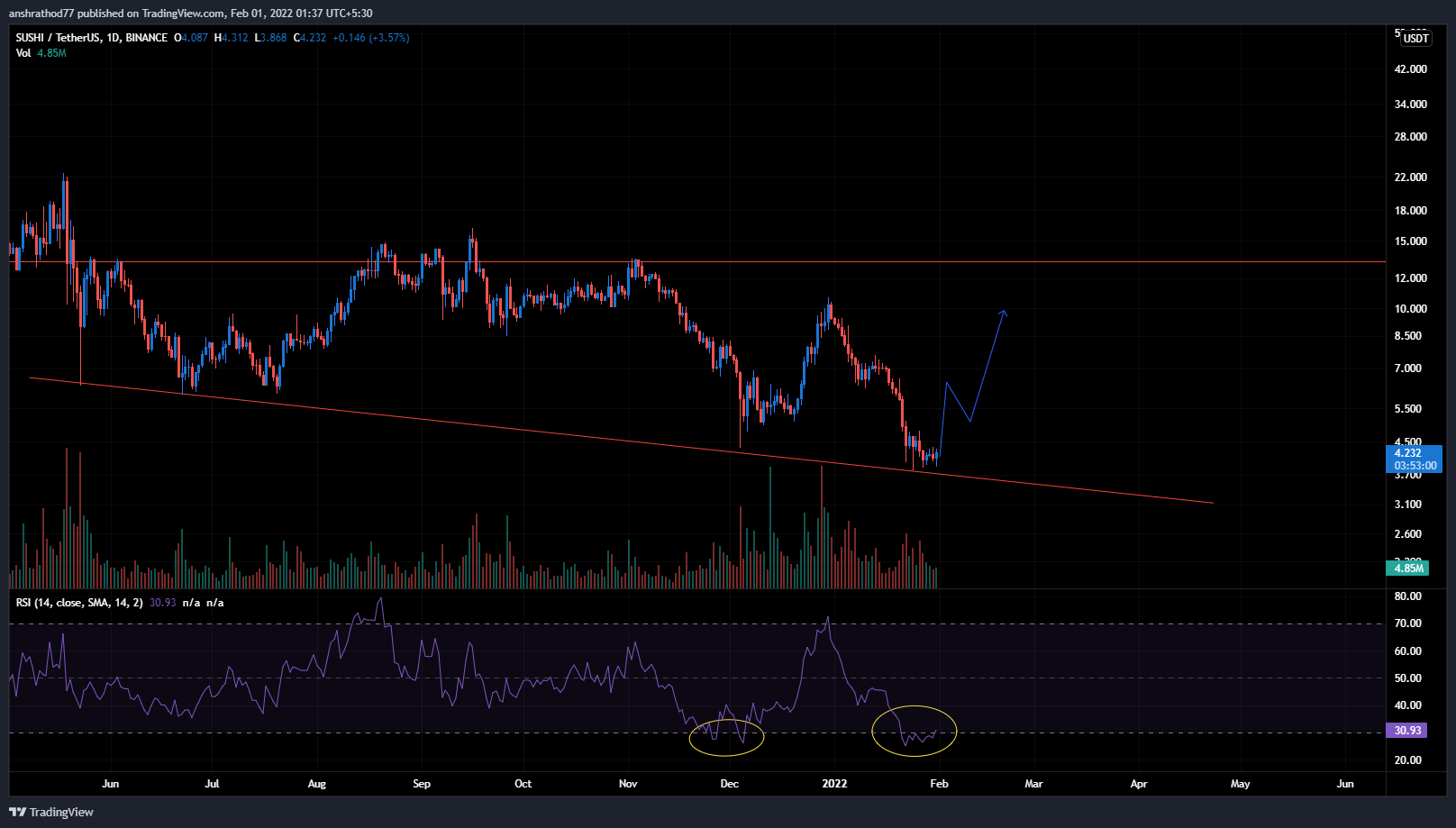Click the close value C4.232
Screen dimensions: 1456x828
pyautogui.click(x=310, y=38)
